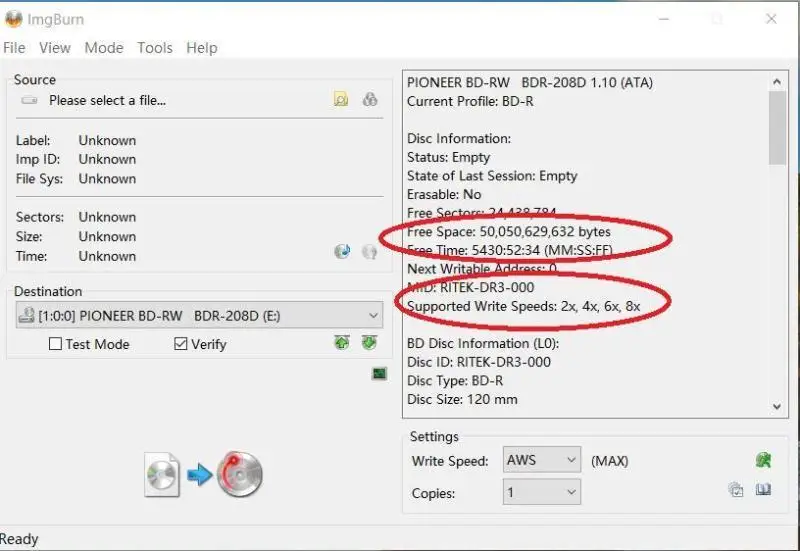The height and width of the screenshot is (551, 800).
Task: Click 'Supported Write Speeds: 2x, 4x, 6x, 8x'
Action: click(523, 306)
